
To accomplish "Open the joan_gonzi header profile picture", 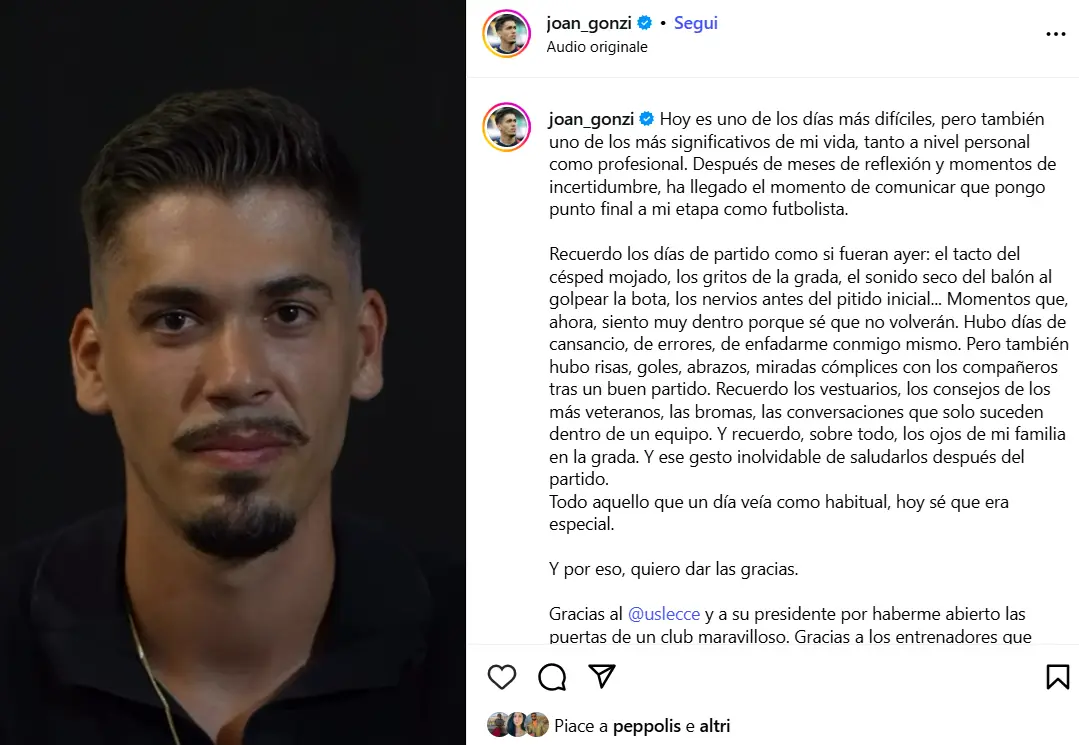I will click(x=506, y=34).
